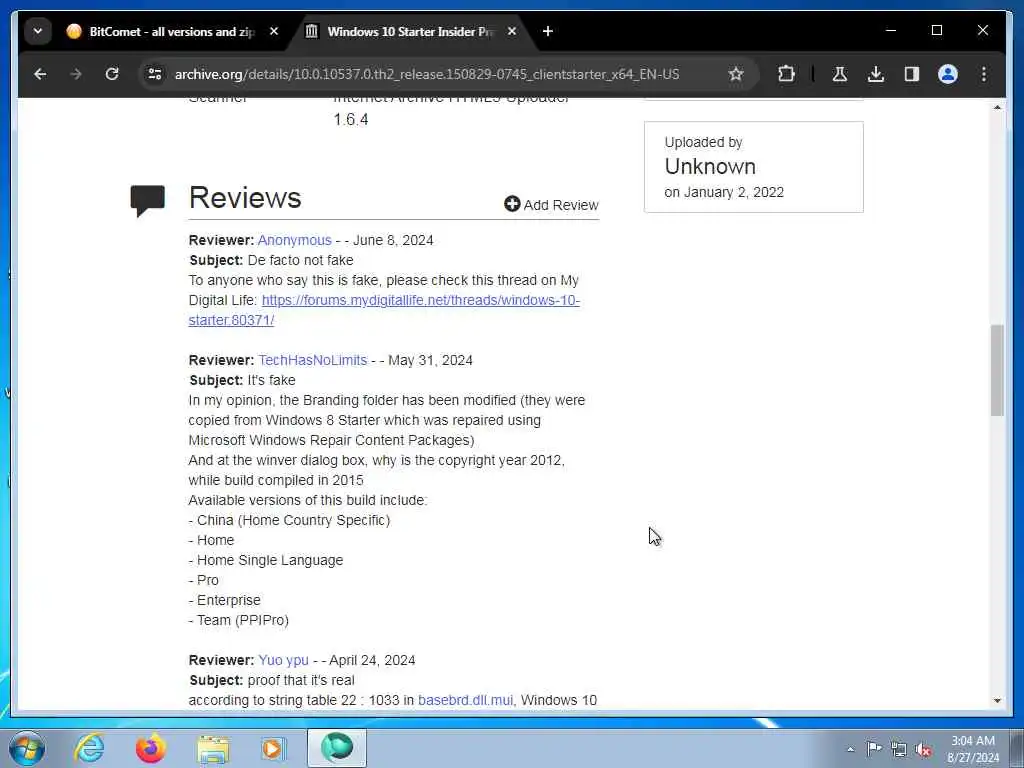Open a new browser tab
The height and width of the screenshot is (768, 1024).
548,31
